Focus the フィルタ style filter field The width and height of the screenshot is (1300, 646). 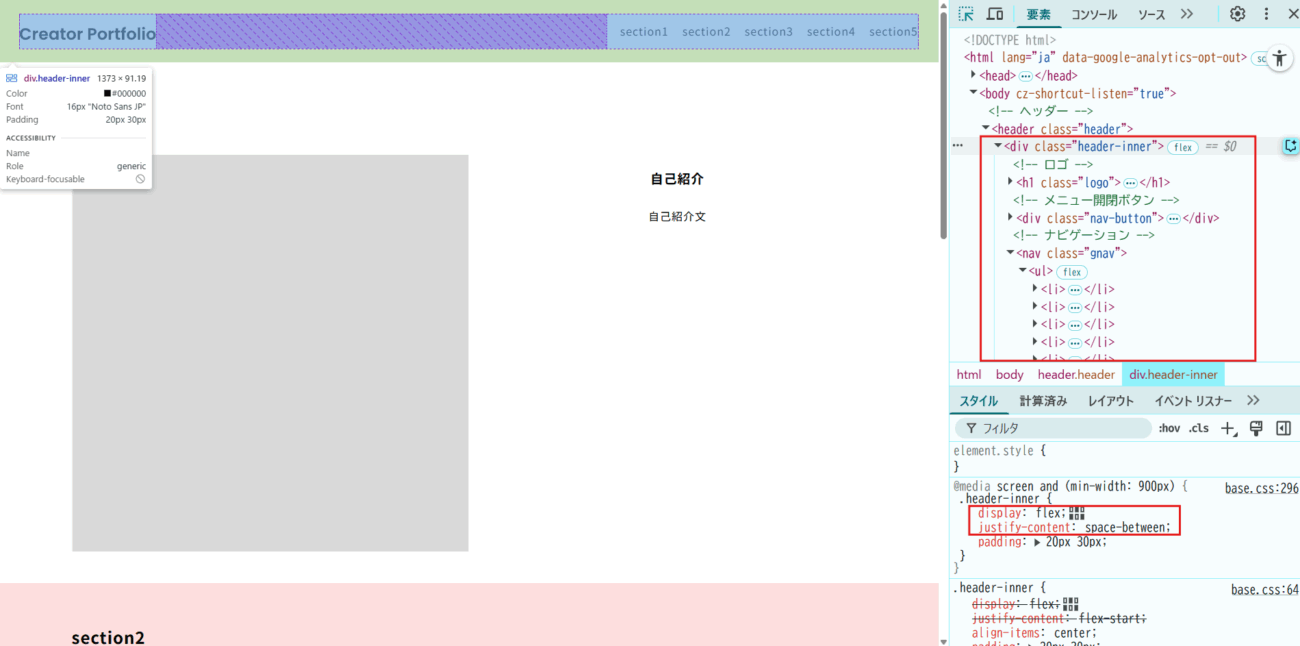point(1060,428)
